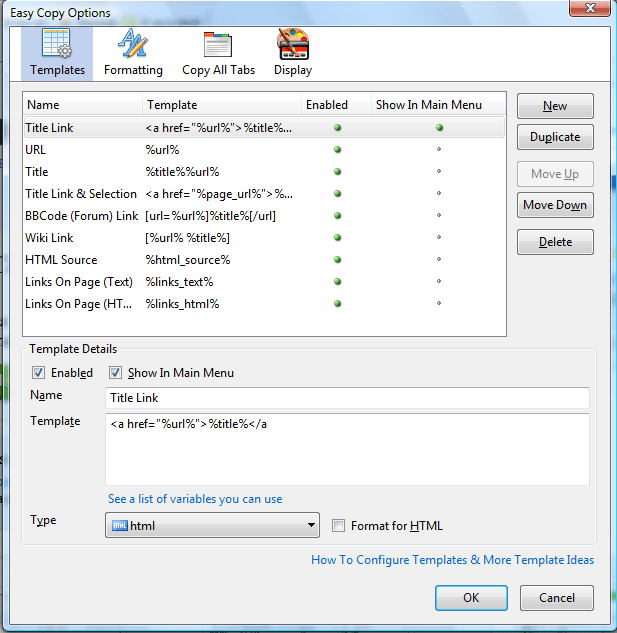The width and height of the screenshot is (617, 633).
Task: Toggle main menu dot for Title Link
Action: [439, 128]
